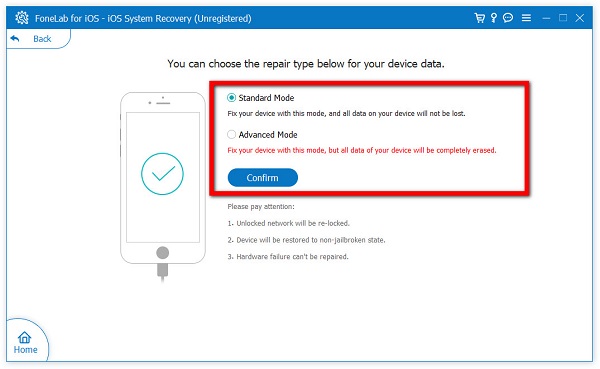Viewport: 600px width, 369px height.
Task: Click the FoneLab gear logo icon
Action: 22,18
